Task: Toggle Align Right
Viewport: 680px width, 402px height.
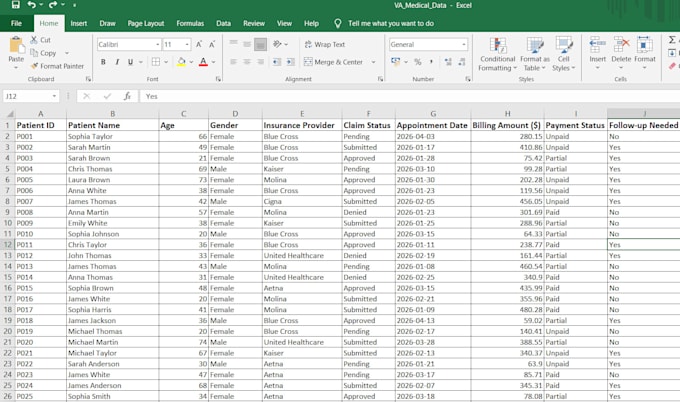Action: (260, 62)
